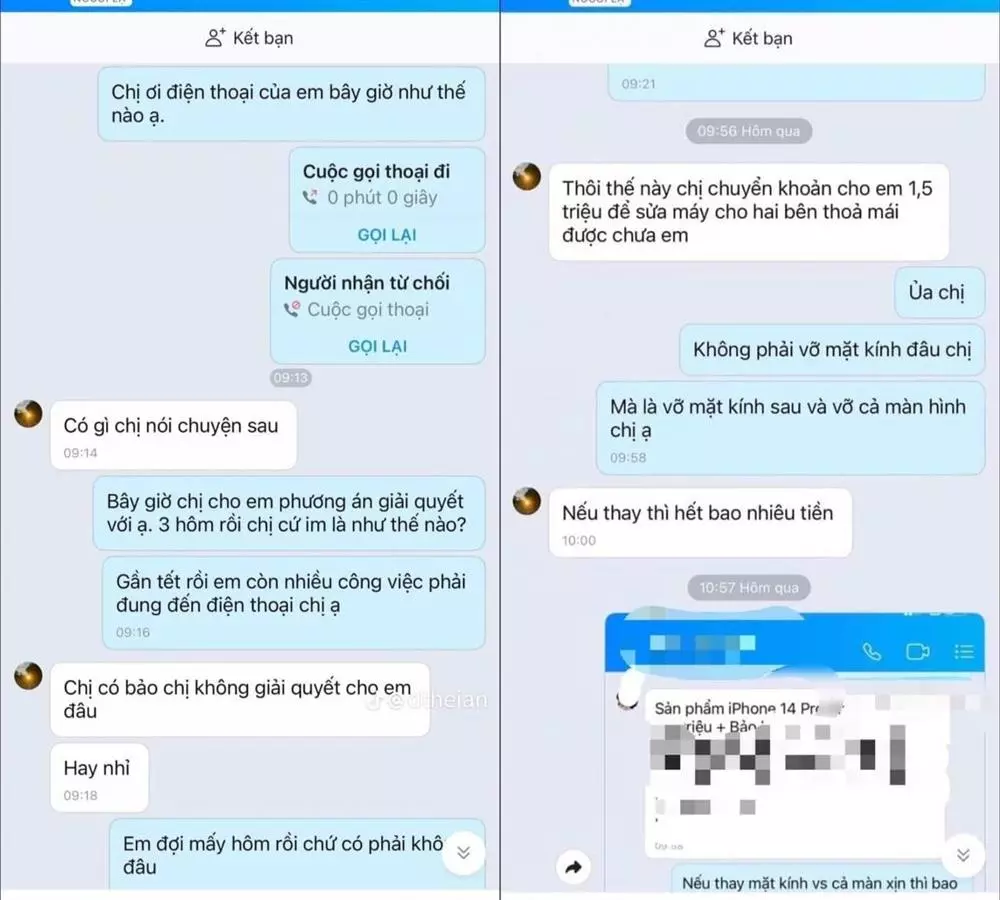1000x900 pixels.
Task: Tap the Kết bạn add-friend icon in right chat
Action: pos(714,38)
